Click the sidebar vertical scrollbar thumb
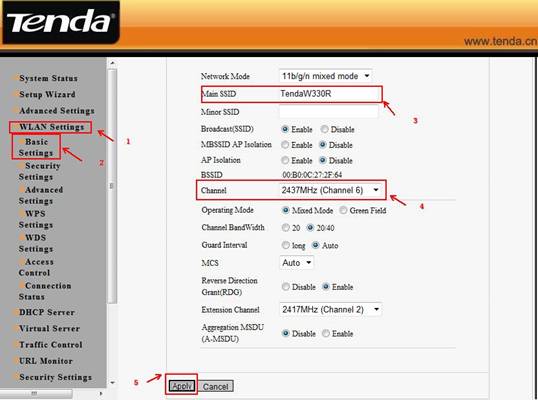This screenshot has width=538, height=400. [112, 186]
